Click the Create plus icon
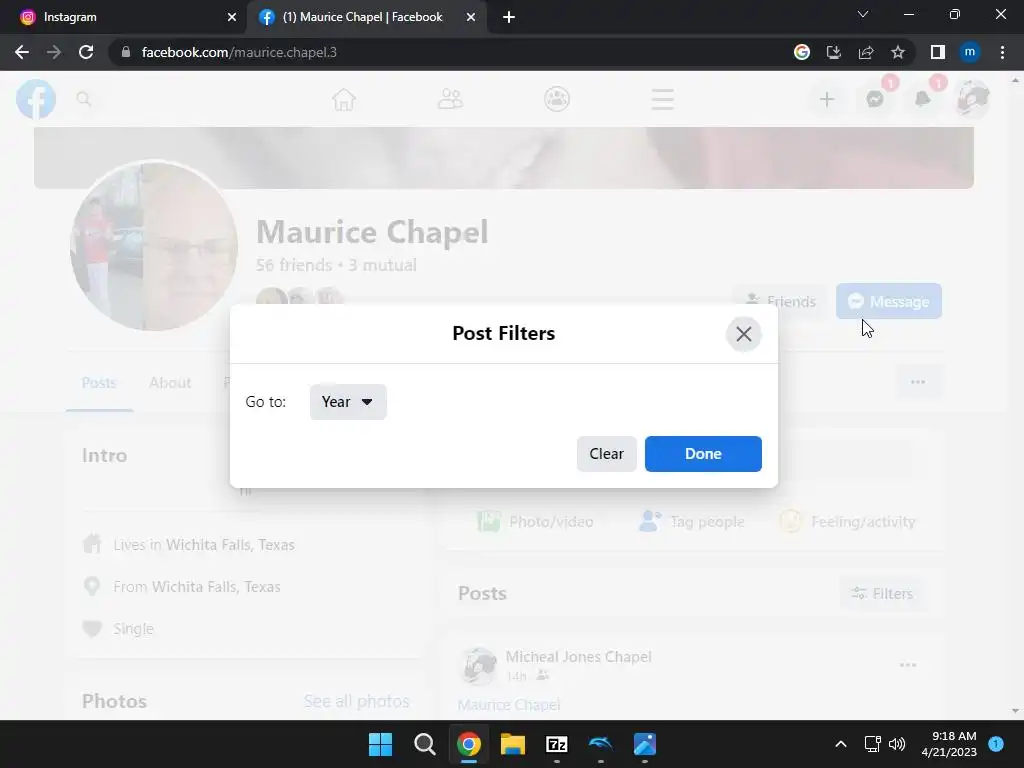The image size is (1024, 768). (x=827, y=99)
